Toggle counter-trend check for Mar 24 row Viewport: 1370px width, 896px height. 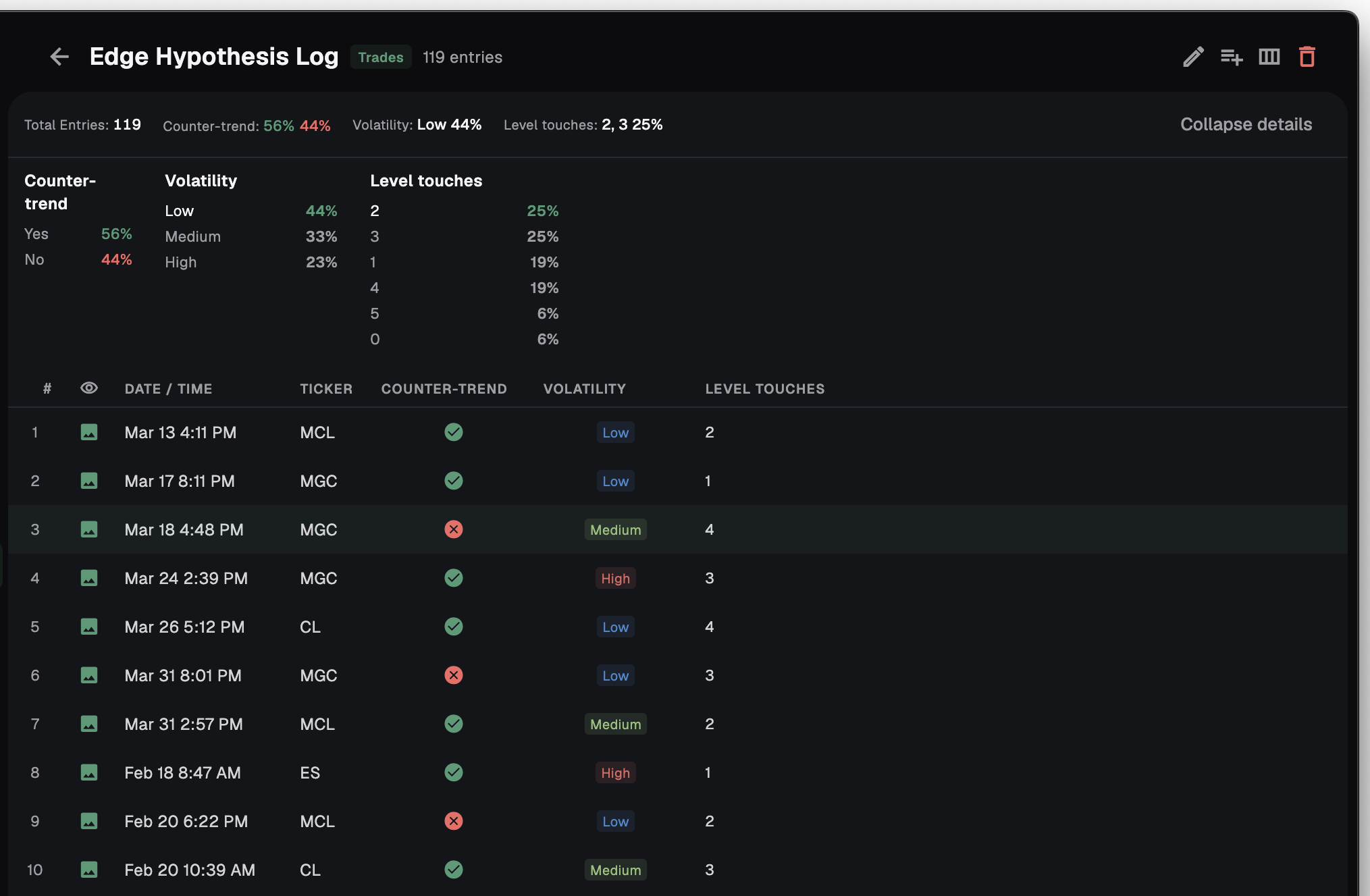(x=454, y=578)
